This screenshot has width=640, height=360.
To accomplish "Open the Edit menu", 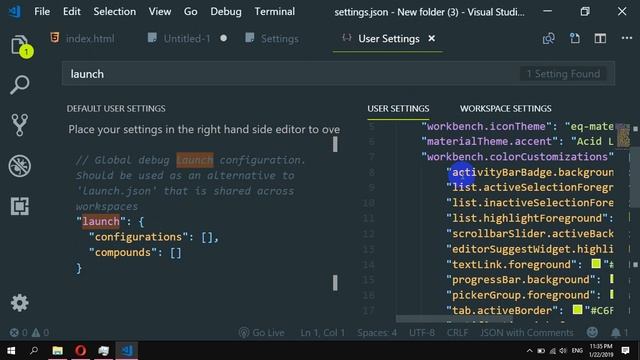I will click(x=71, y=11).
